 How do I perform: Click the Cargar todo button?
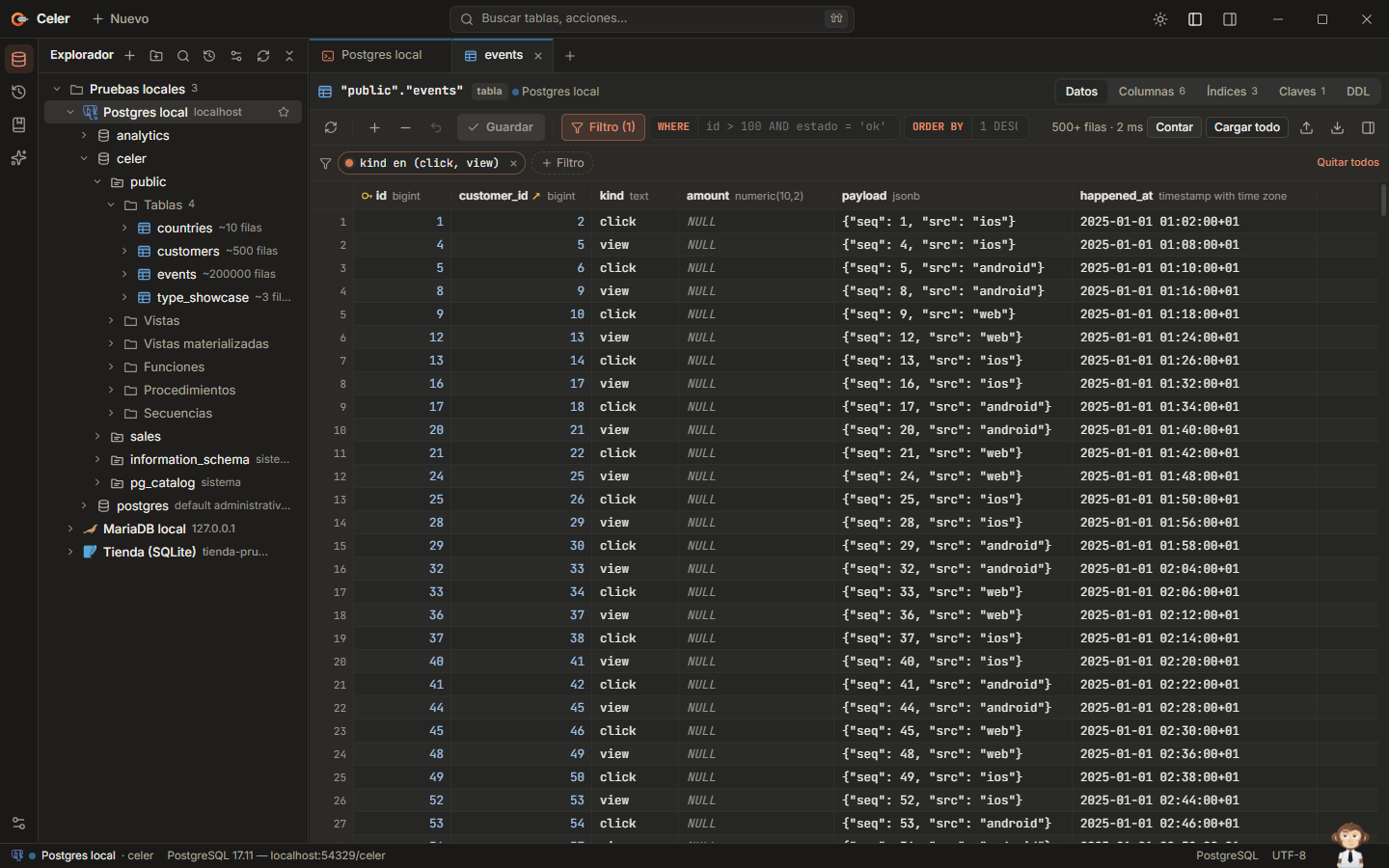click(x=1247, y=127)
